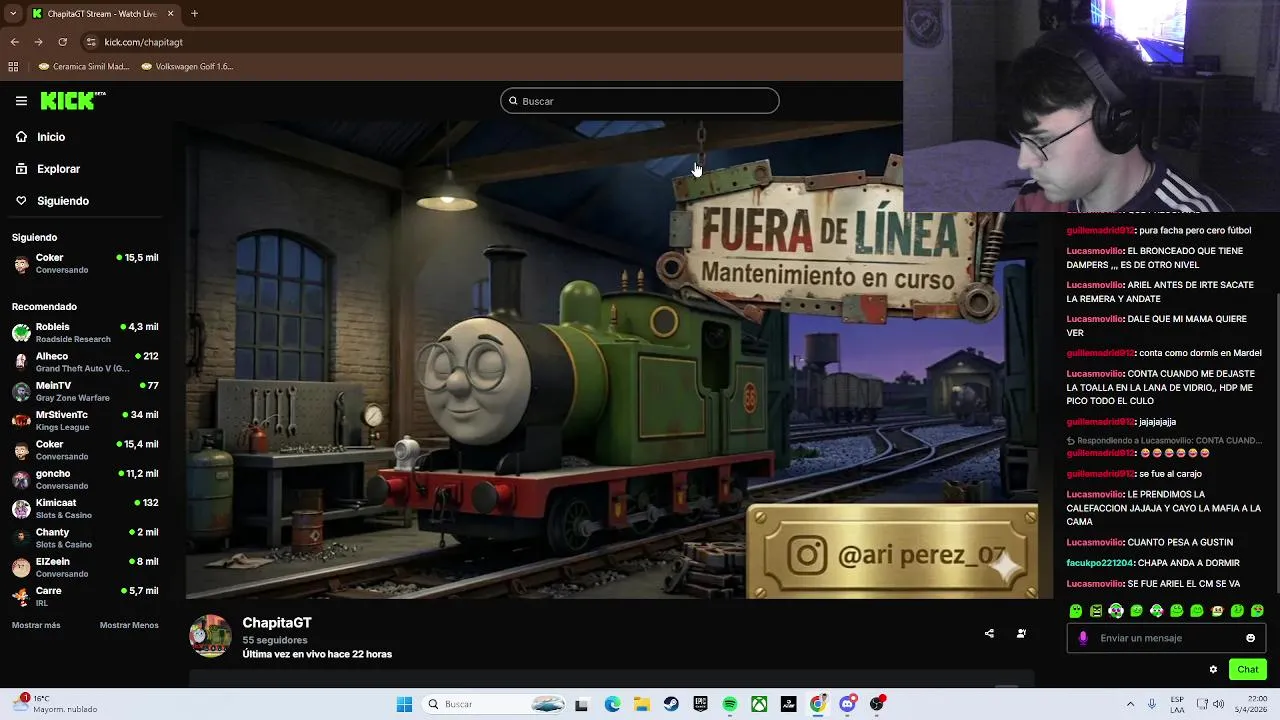Screen dimensions: 1280x720
Task: Open File Explorer from taskbar
Action: point(642,704)
